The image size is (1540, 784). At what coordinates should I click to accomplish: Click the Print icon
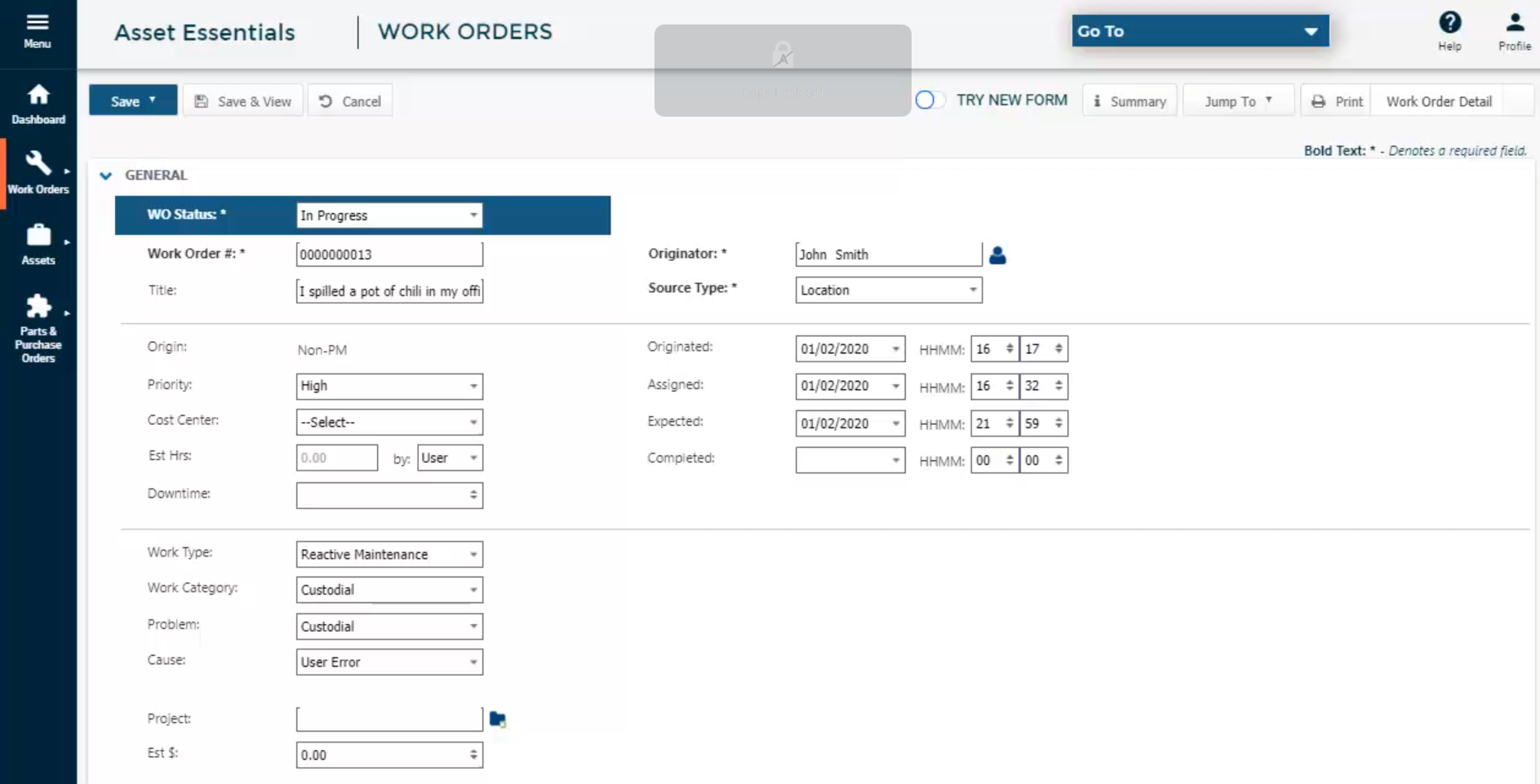1320,100
